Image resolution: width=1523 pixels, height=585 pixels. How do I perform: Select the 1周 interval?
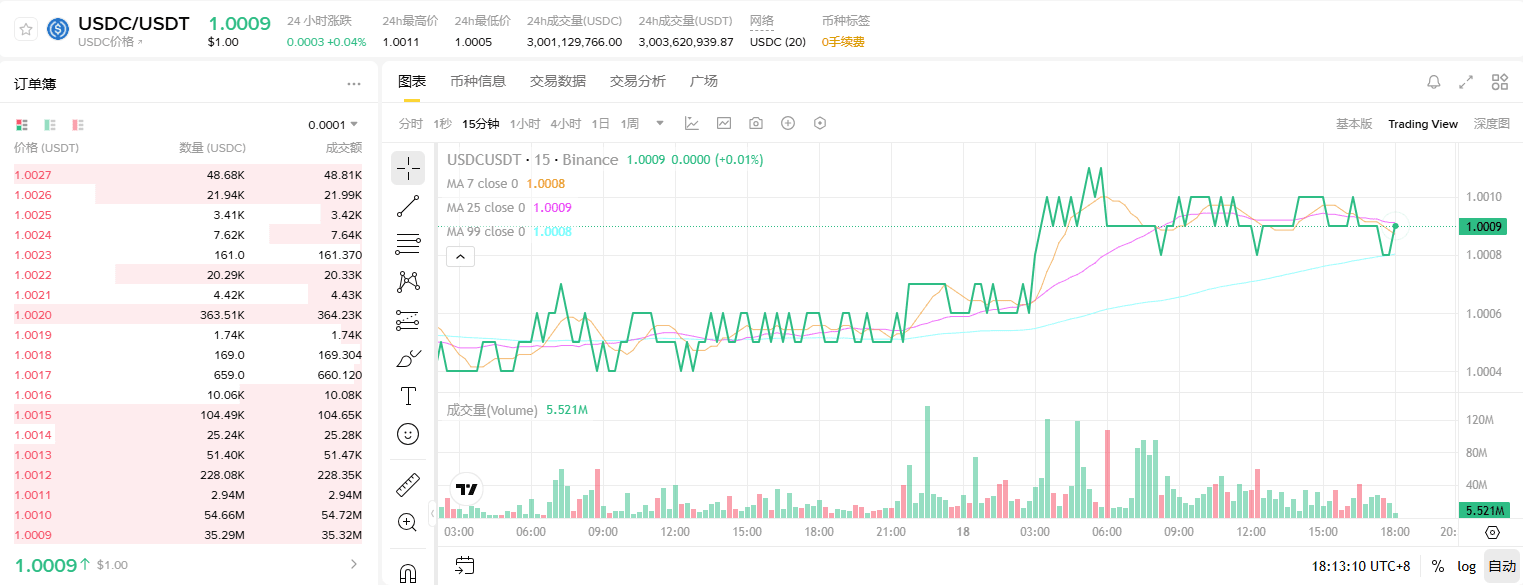(630, 124)
